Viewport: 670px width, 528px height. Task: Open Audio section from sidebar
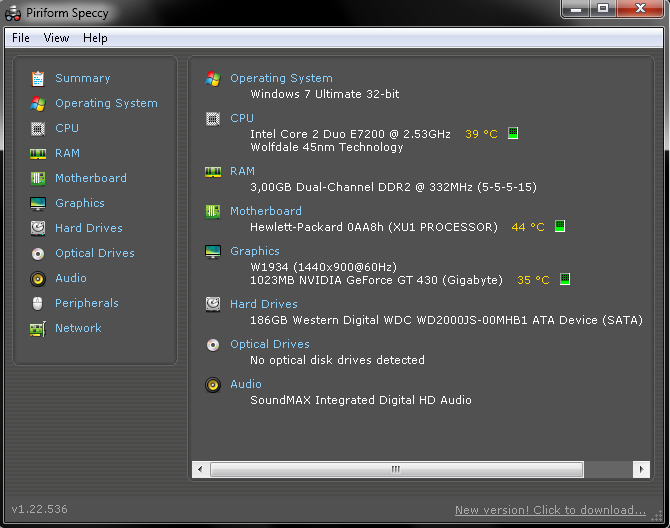click(x=71, y=278)
